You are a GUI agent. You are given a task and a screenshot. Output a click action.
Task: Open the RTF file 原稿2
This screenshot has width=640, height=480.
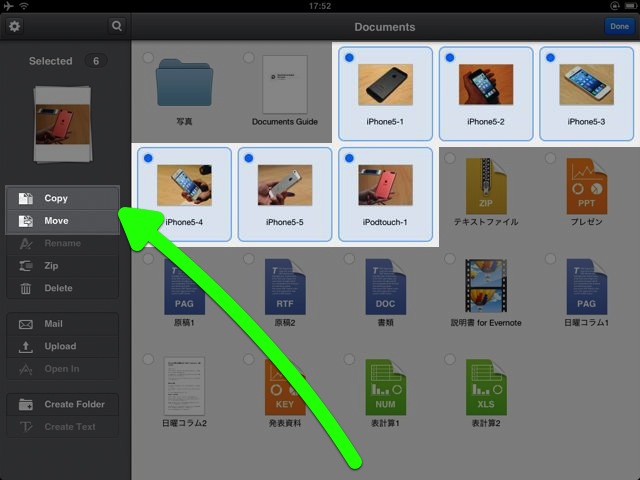(x=285, y=287)
